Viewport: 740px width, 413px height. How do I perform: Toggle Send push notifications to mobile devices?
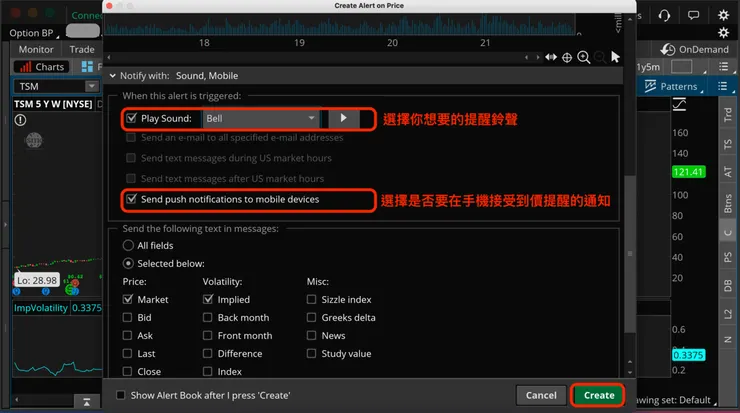132,199
